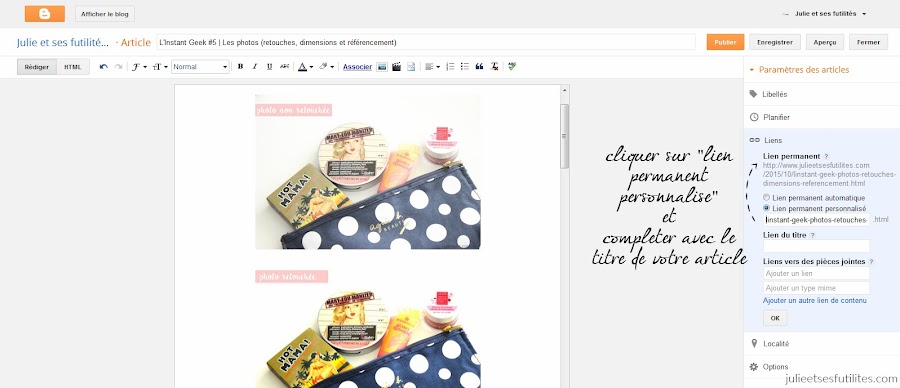The height and width of the screenshot is (388, 900).
Task: Click the Options gear icon
Action: [x=754, y=367]
